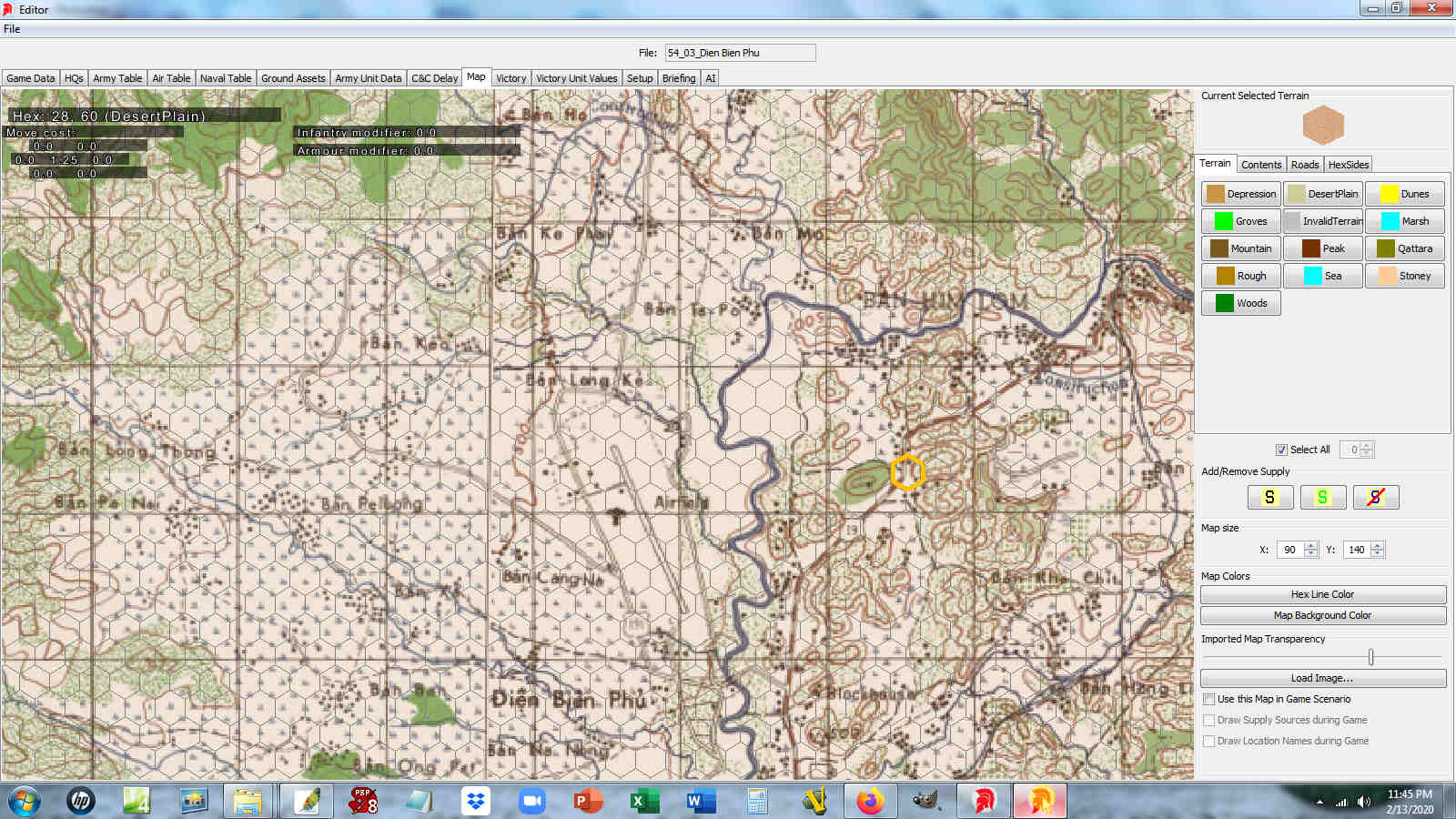Open Zoom from the taskbar
The height and width of the screenshot is (819, 1456).
(531, 801)
